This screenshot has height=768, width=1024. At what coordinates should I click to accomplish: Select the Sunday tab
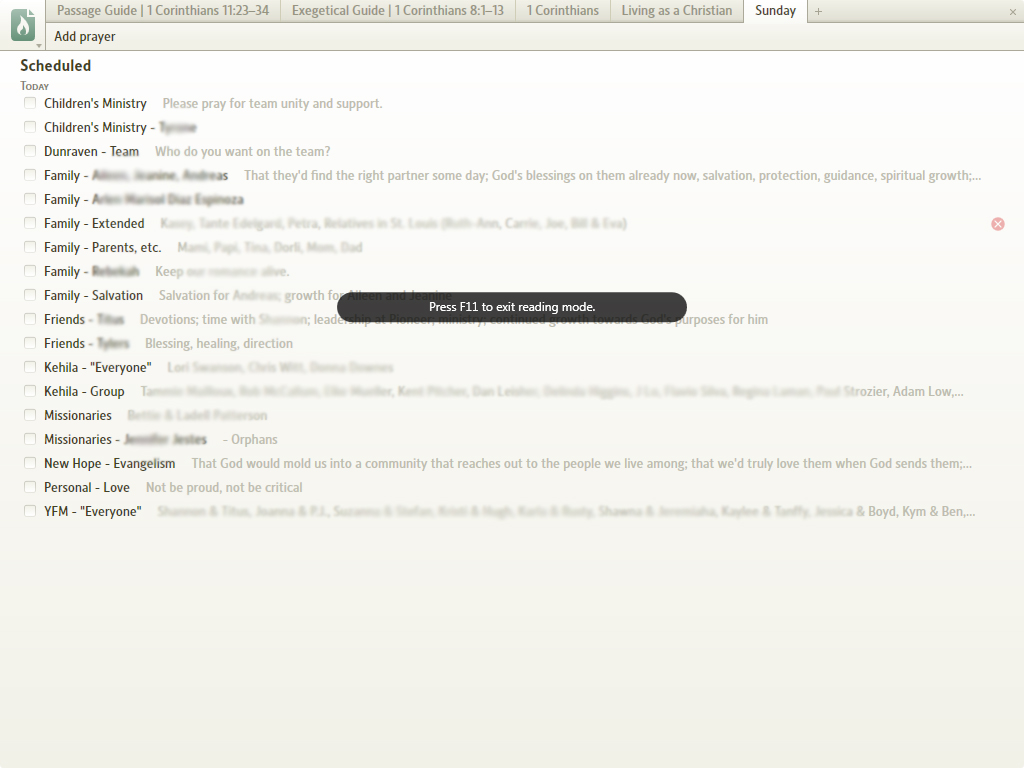(775, 11)
